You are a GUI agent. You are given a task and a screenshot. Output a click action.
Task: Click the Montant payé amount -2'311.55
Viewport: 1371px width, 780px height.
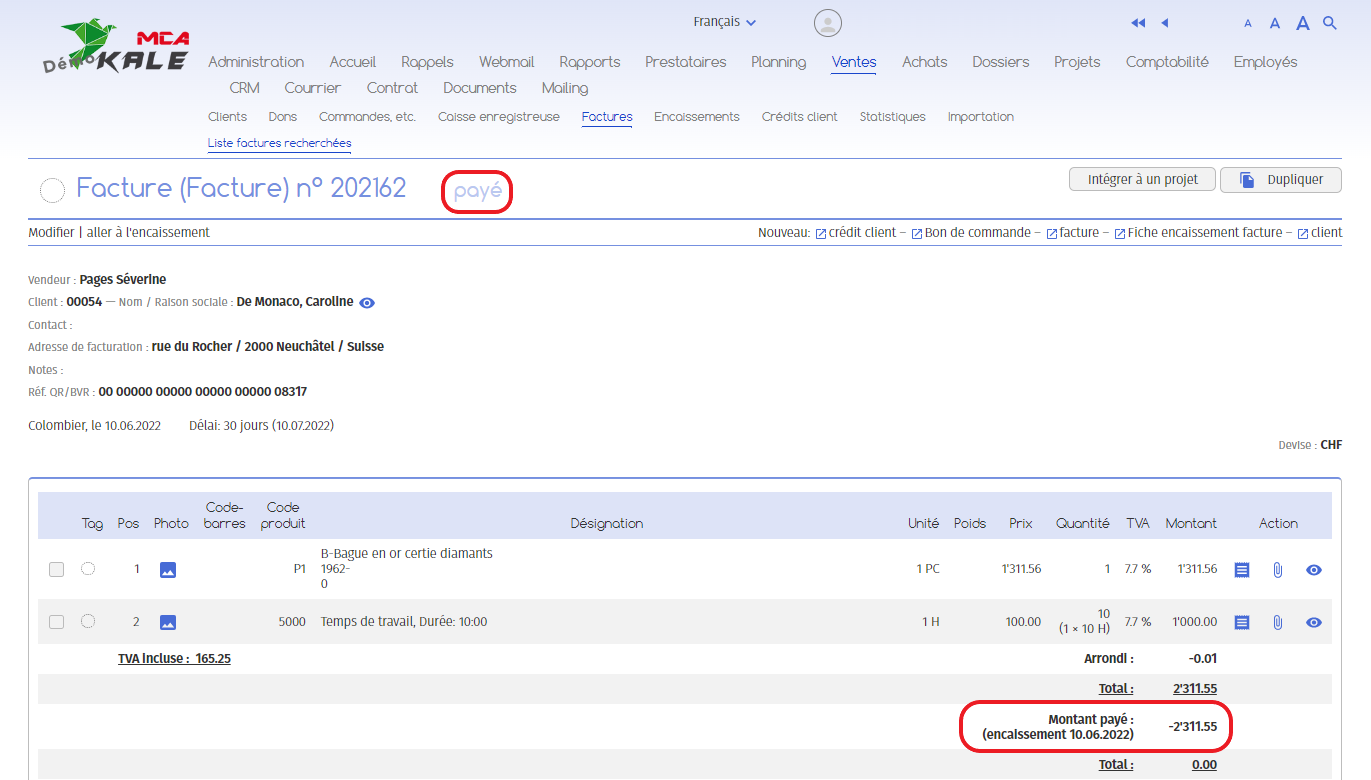pos(1192,726)
